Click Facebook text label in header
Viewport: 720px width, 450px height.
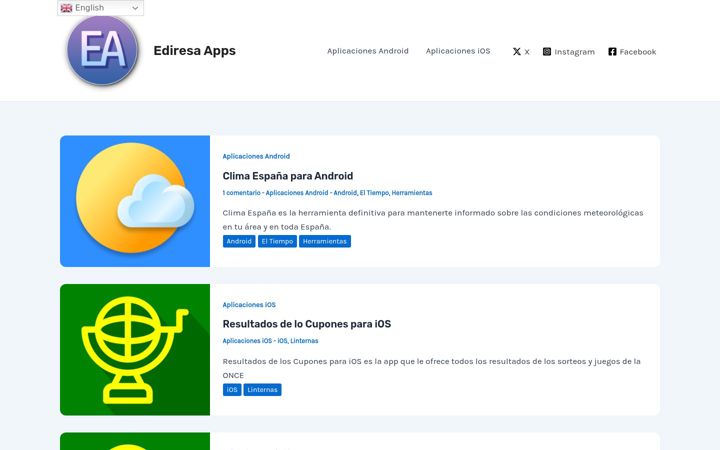(x=638, y=52)
